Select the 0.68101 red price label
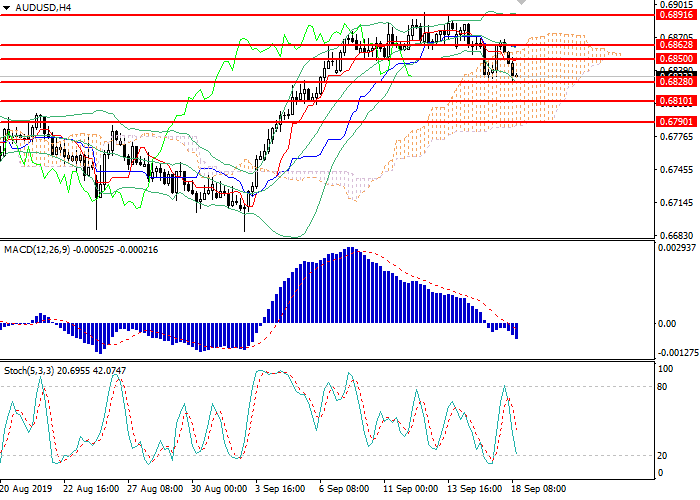The image size is (700, 500). (675, 101)
